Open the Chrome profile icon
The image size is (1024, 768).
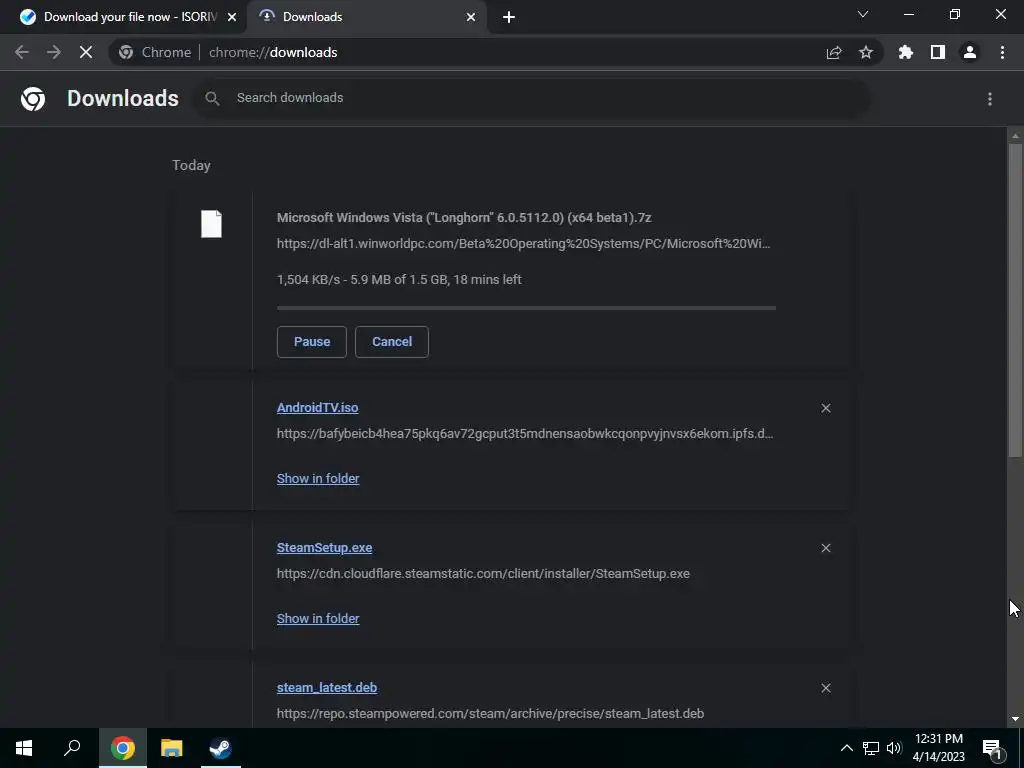[x=970, y=52]
